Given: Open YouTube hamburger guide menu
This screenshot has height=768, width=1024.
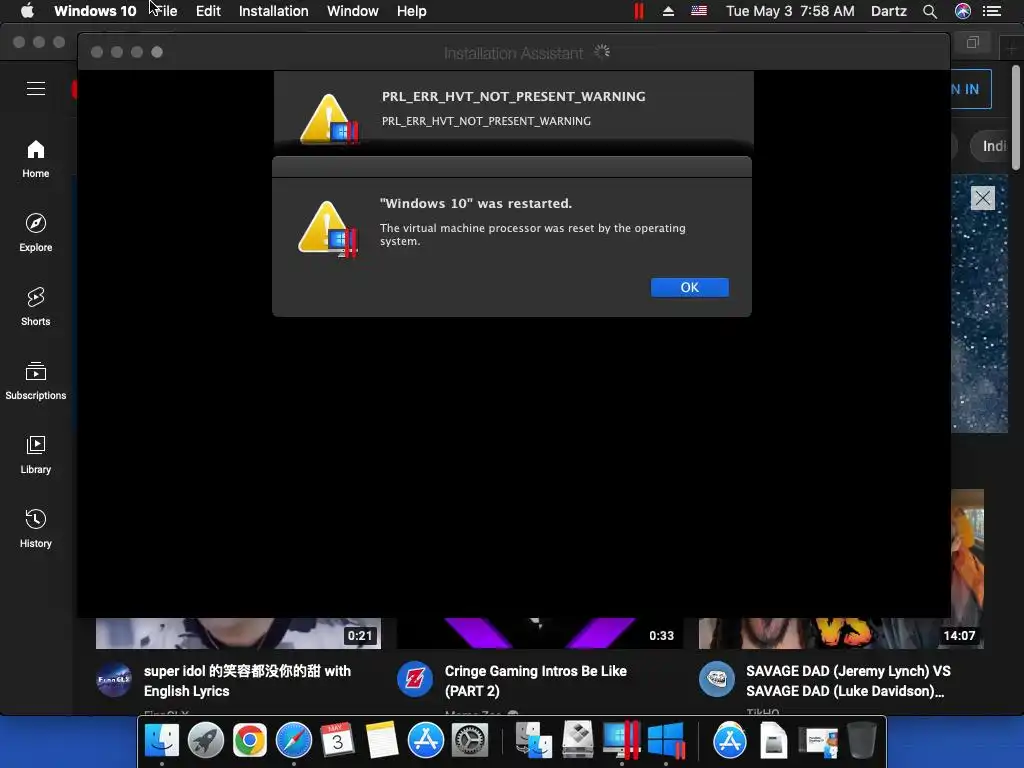Looking at the screenshot, I should click(x=36, y=89).
